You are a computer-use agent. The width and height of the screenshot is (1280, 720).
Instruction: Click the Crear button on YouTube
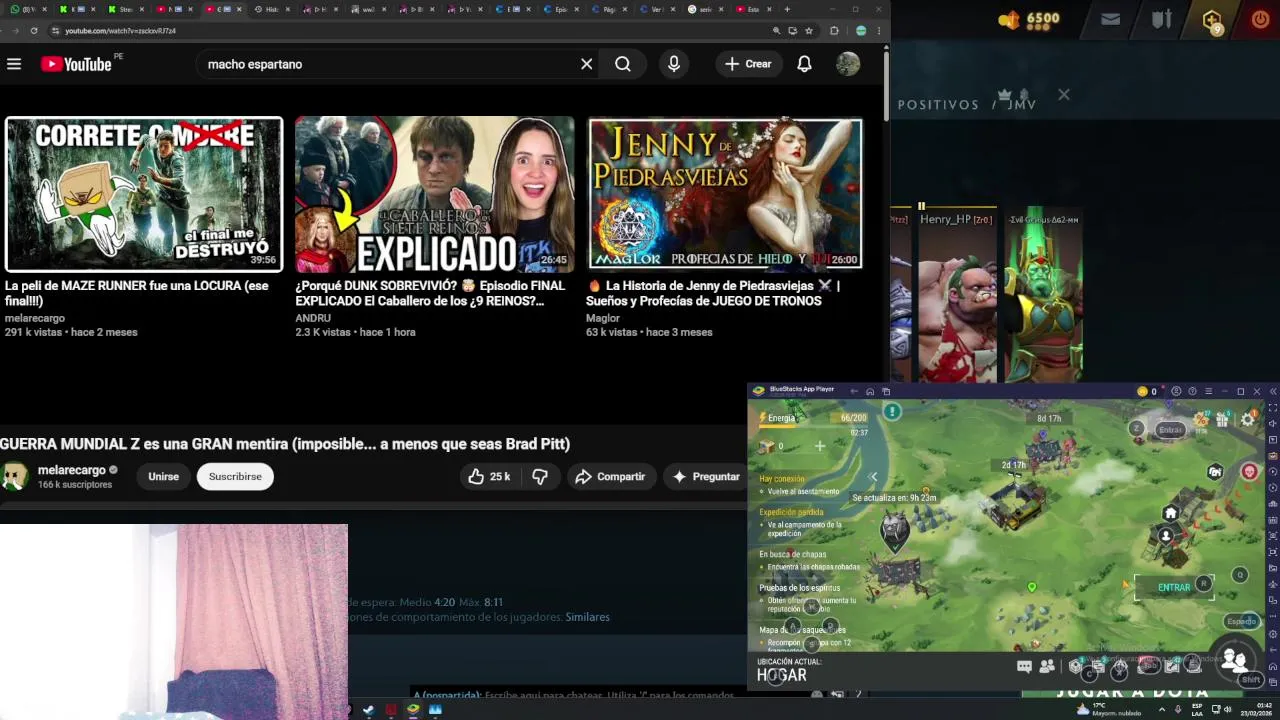click(748, 64)
